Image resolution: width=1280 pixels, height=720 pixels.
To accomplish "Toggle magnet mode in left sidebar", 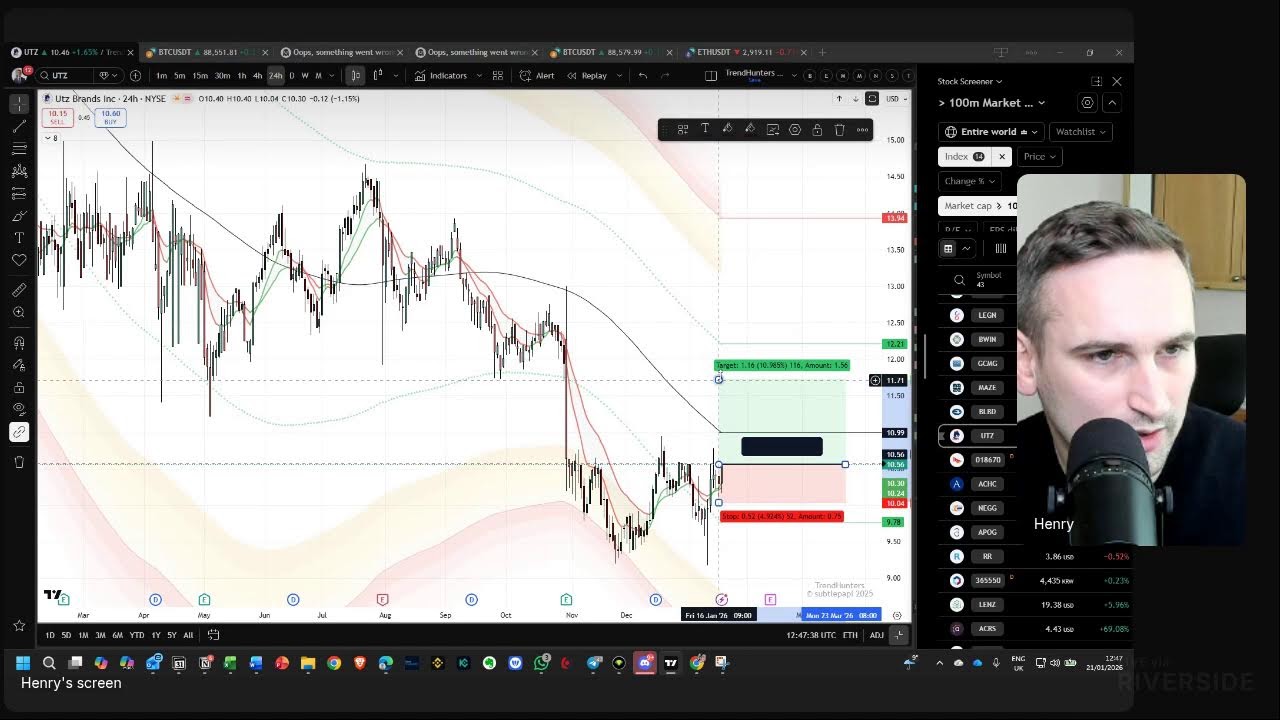I will pyautogui.click(x=19, y=343).
